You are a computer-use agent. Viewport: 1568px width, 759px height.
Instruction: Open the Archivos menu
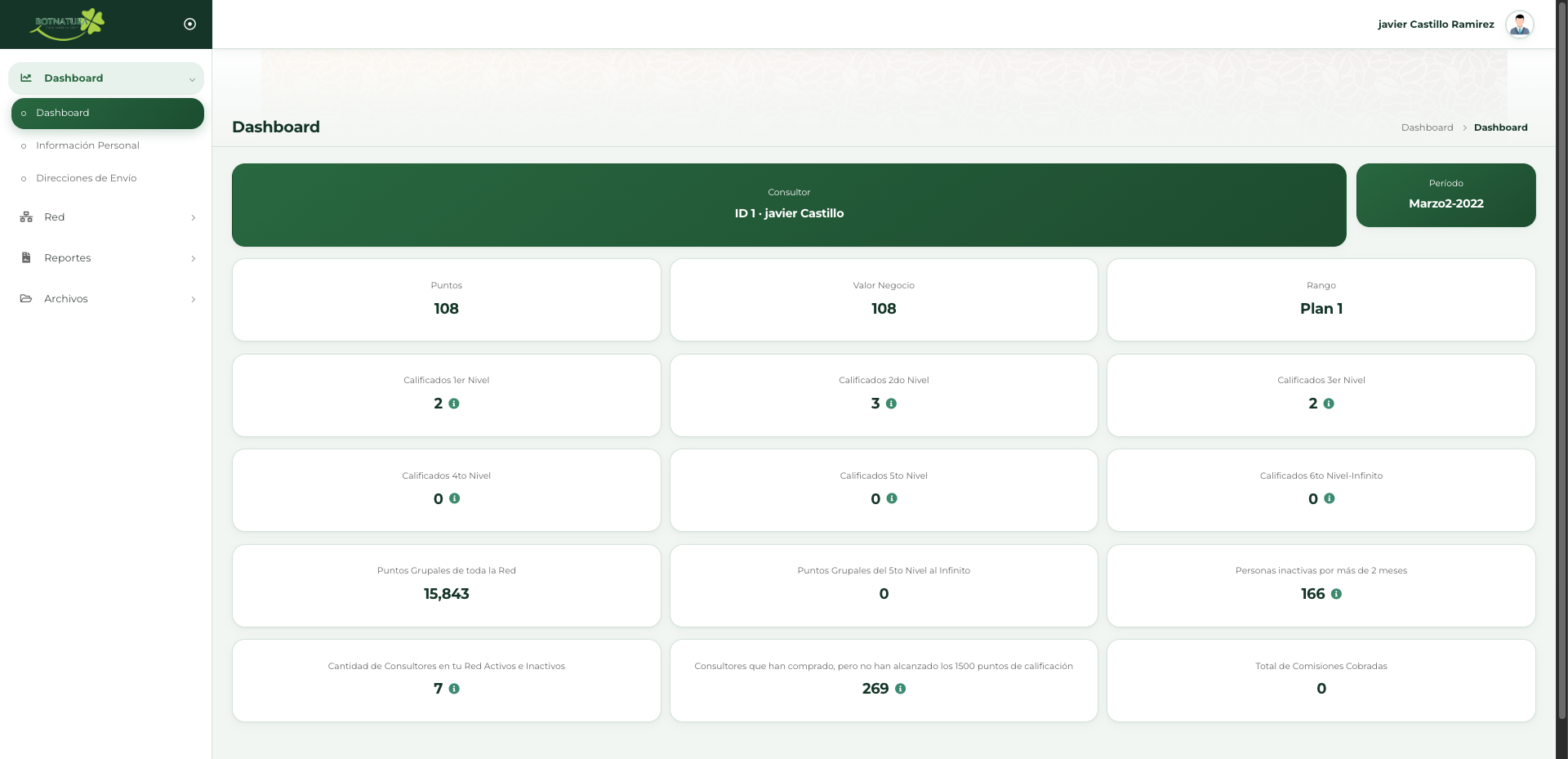point(106,299)
